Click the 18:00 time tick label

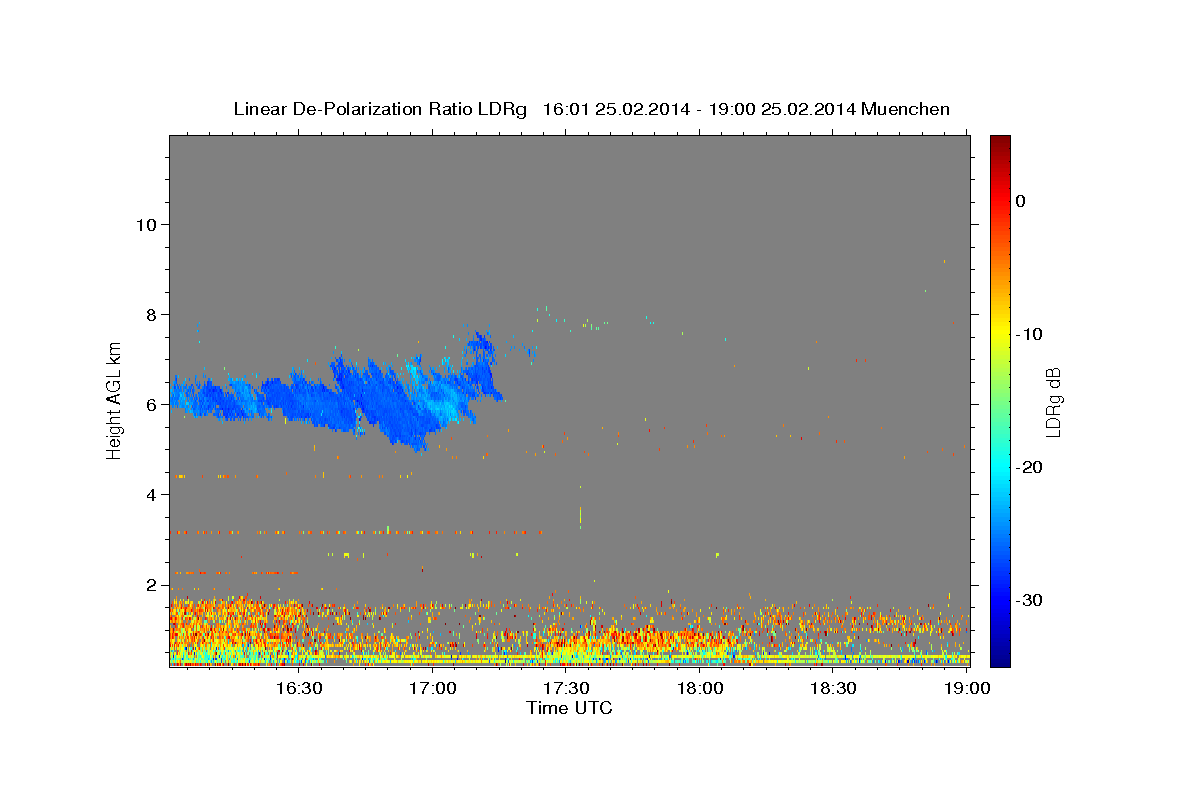700,688
